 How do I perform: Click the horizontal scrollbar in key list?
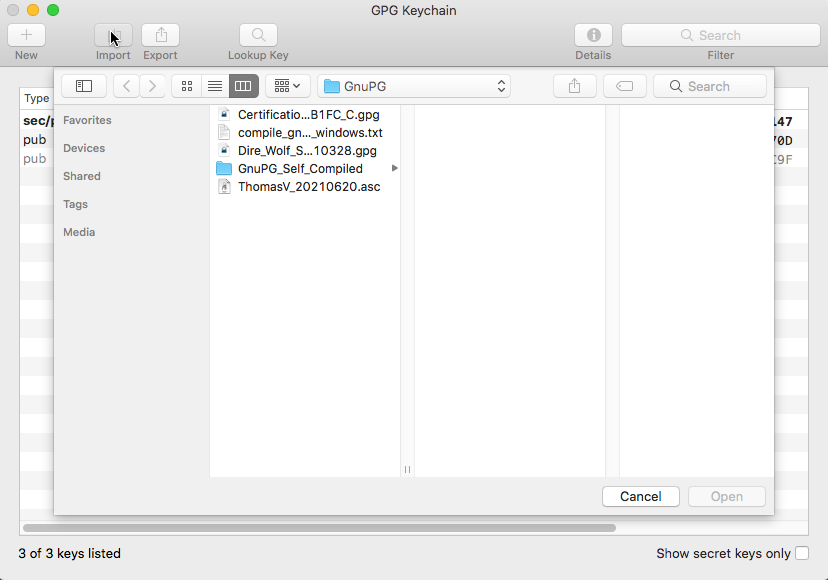click(319, 528)
